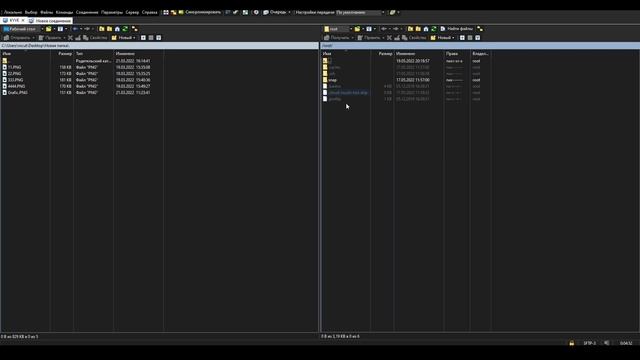Image resolution: width=640 pixels, height=360 pixels.
Task: Go to local root directory icon
Action: pyautogui.click(x=109, y=29)
